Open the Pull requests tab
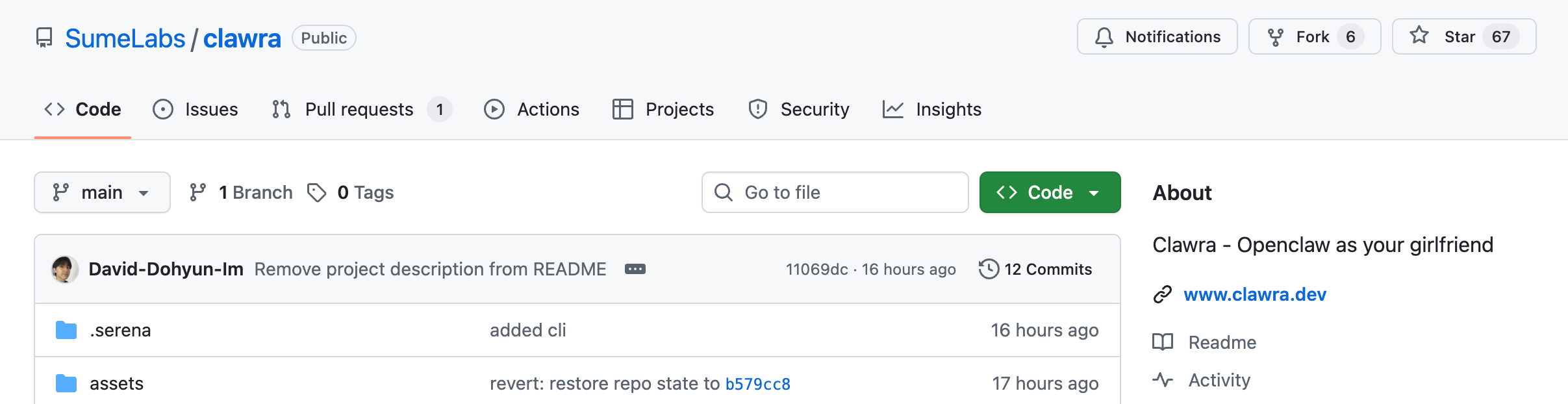Image resolution: width=1568 pixels, height=404 pixels. (360, 109)
